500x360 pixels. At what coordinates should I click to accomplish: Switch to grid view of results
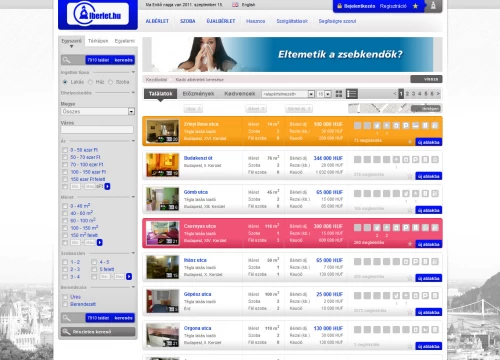[x=339, y=94]
